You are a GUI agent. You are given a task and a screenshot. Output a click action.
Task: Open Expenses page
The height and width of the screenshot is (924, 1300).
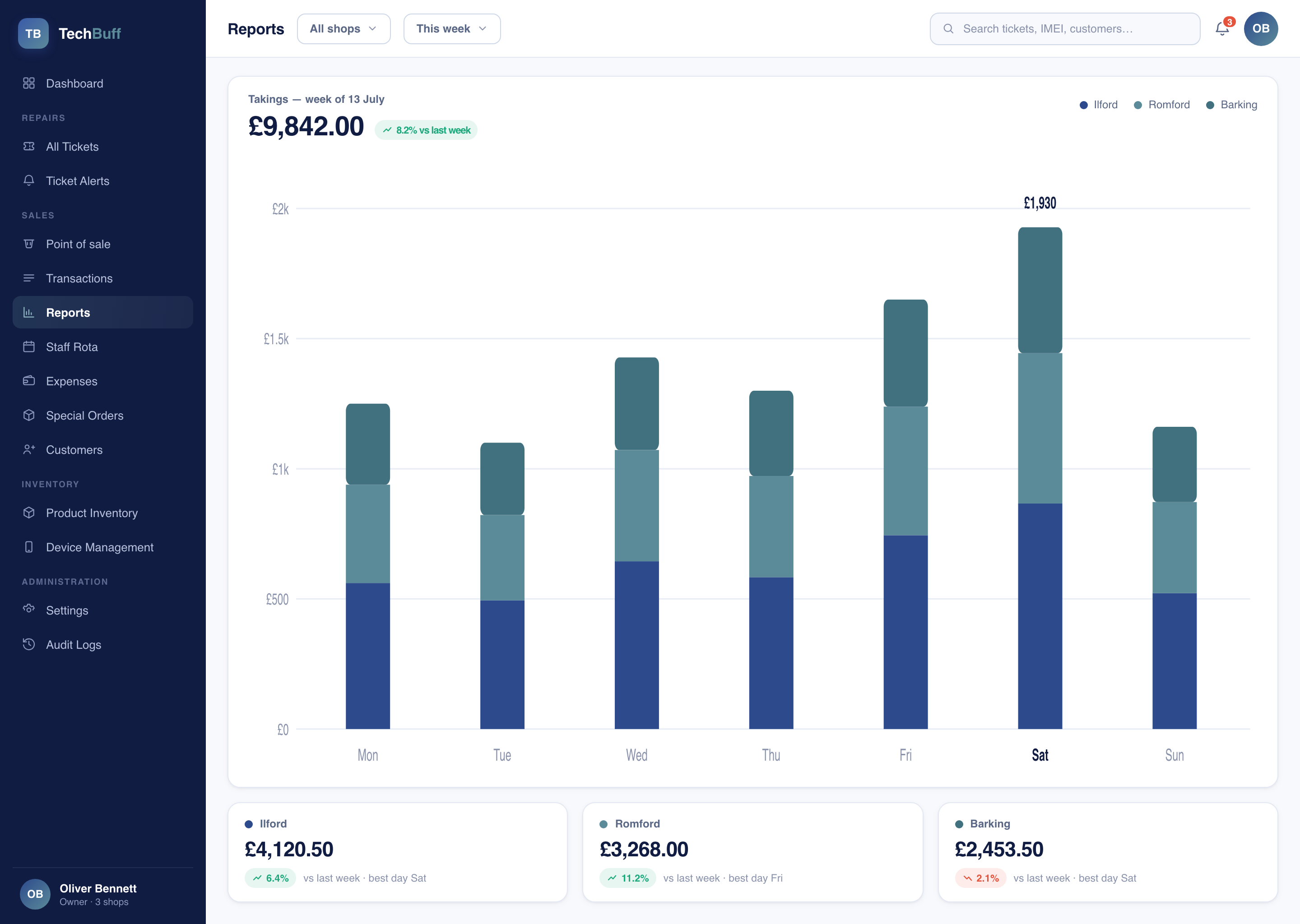click(102, 381)
